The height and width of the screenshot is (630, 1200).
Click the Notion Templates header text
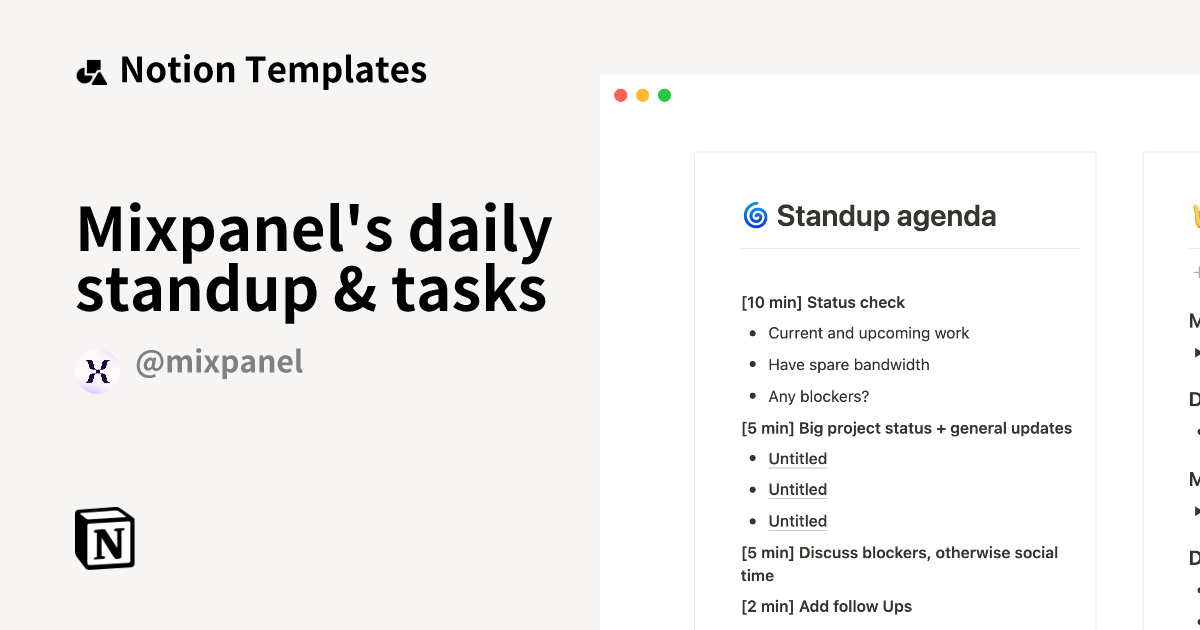tap(273, 69)
